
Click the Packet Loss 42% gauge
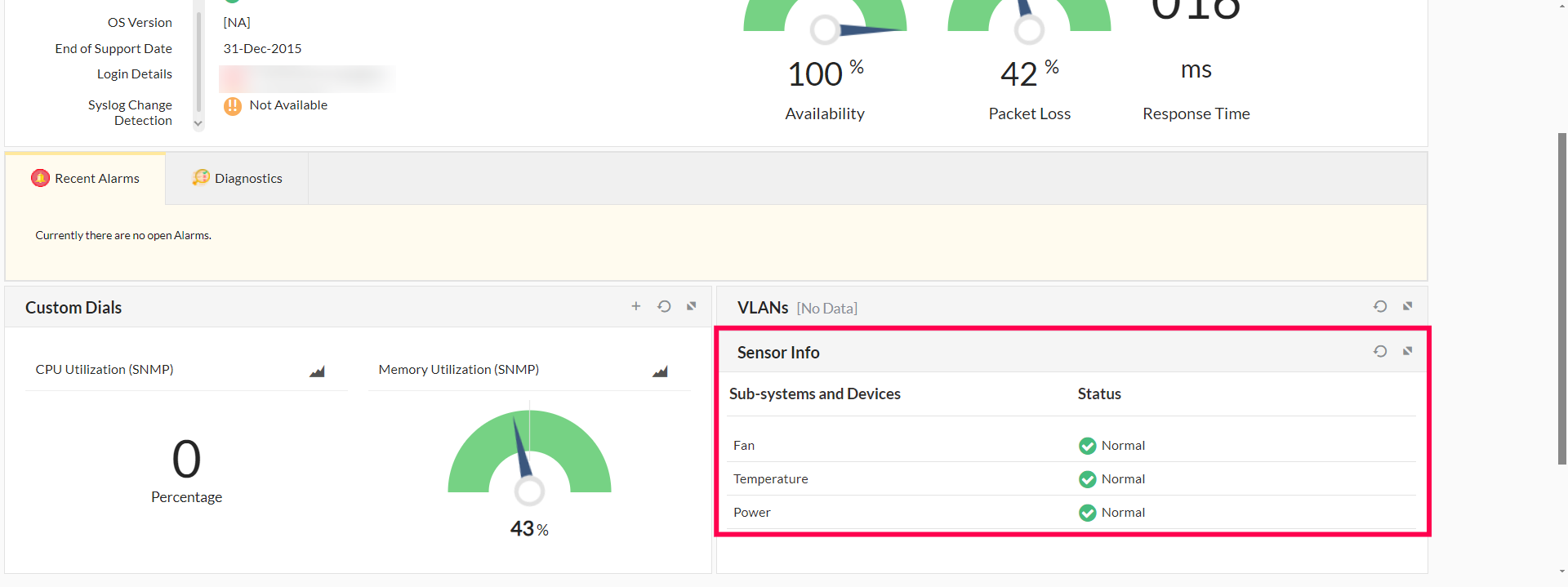pos(1029,20)
